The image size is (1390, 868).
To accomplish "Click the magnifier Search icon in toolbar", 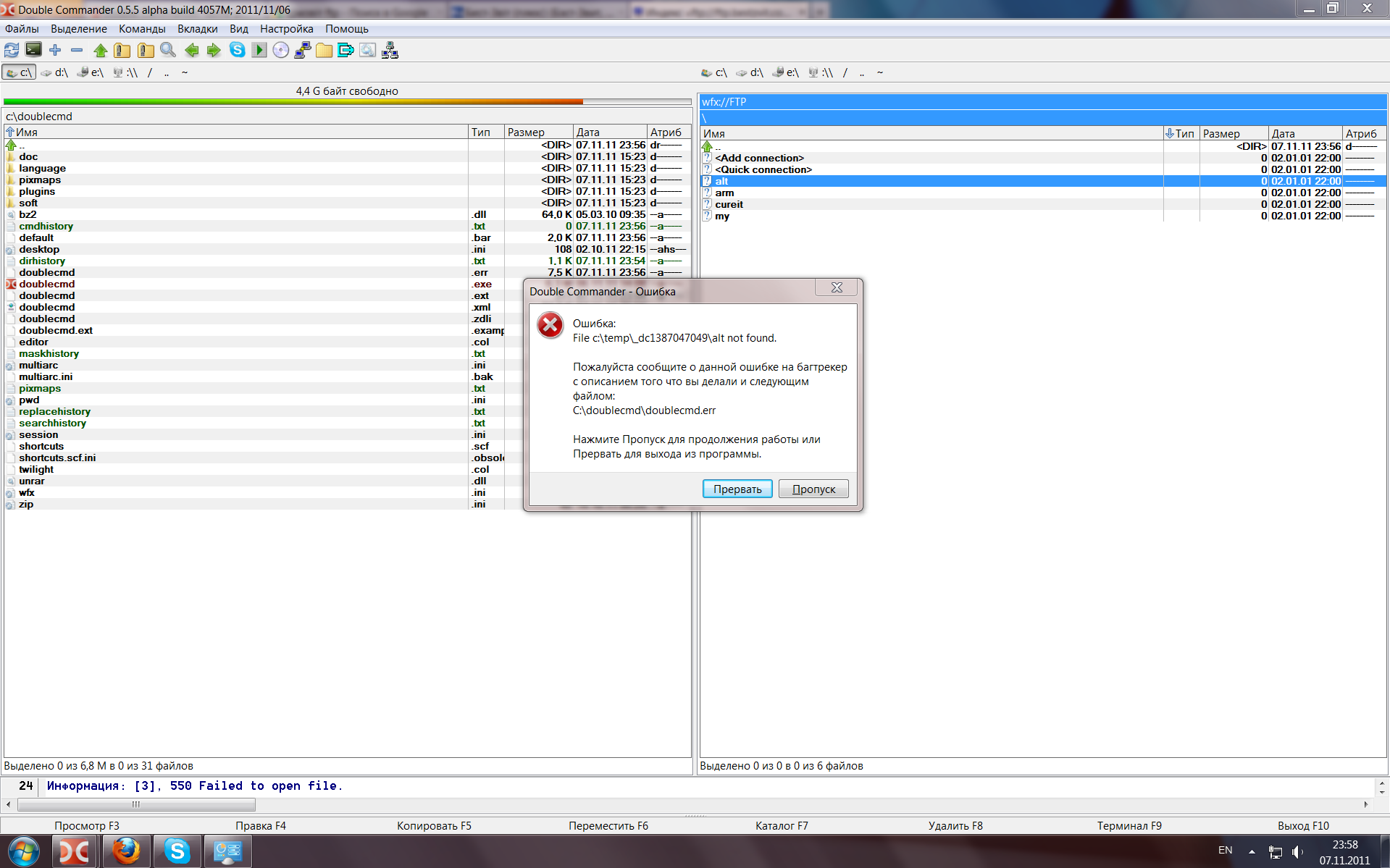I will click(168, 50).
